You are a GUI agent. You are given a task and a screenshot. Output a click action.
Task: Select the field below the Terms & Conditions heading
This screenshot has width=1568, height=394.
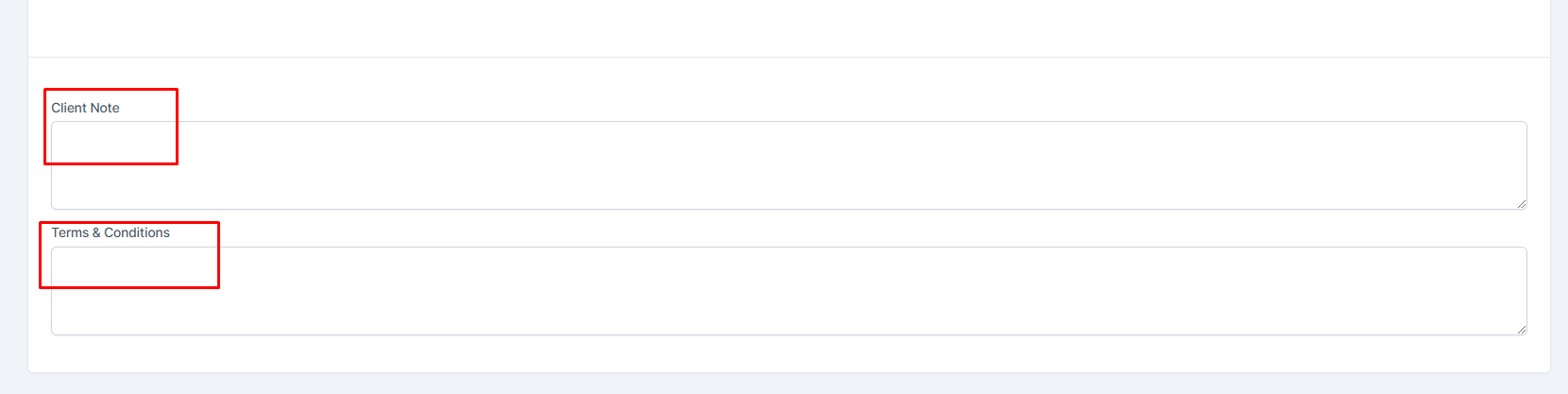(x=789, y=291)
